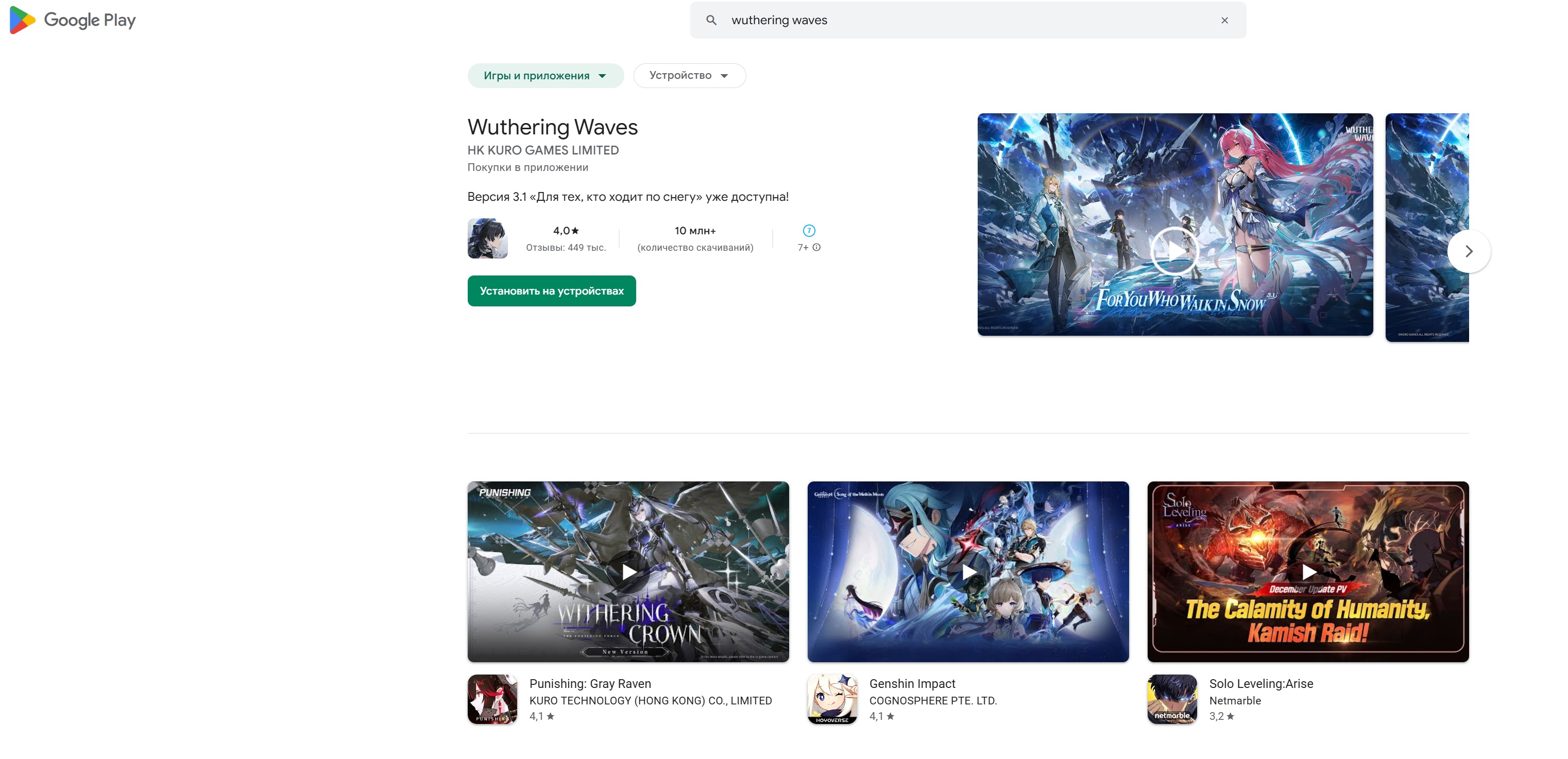The image size is (1568, 759).
Task: Open the Wuthering Waves title link
Action: pos(552,127)
